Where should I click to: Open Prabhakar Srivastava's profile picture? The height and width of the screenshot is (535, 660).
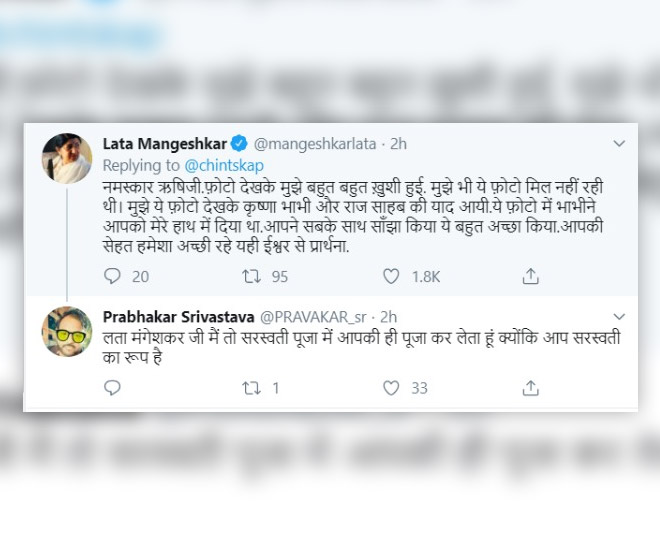pyautogui.click(x=67, y=331)
